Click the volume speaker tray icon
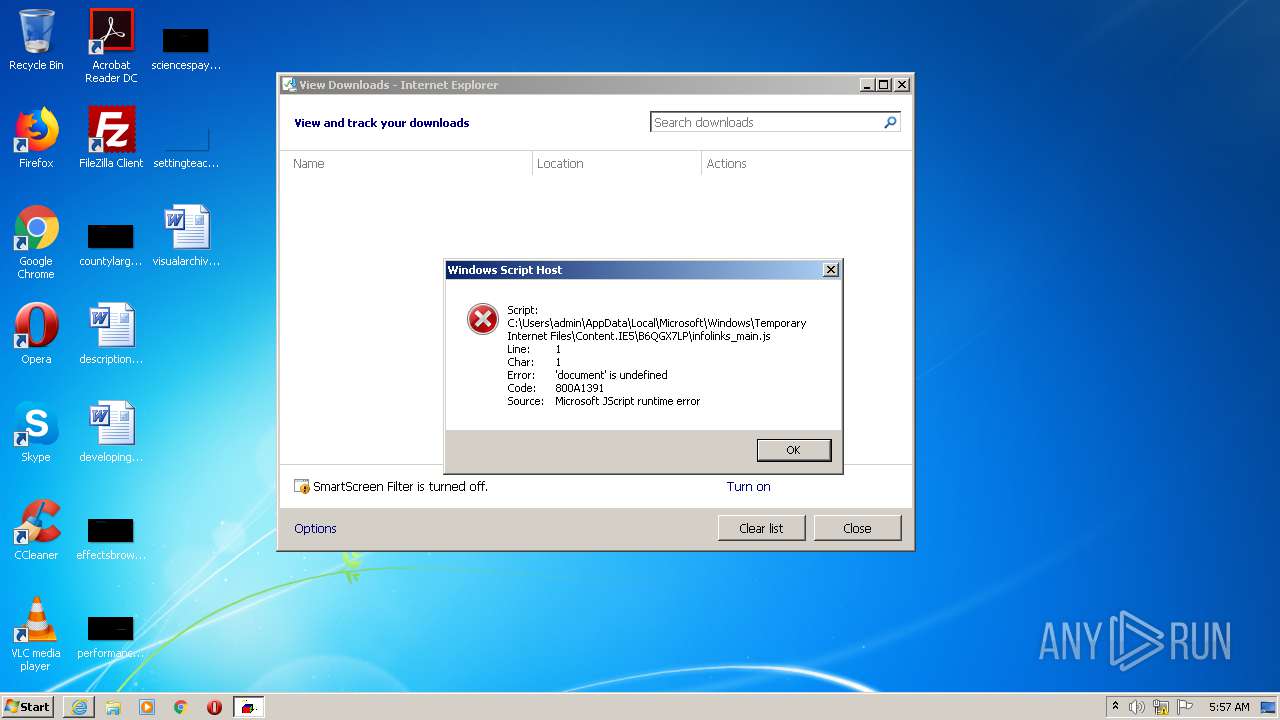This screenshot has width=1280, height=720. (1137, 707)
